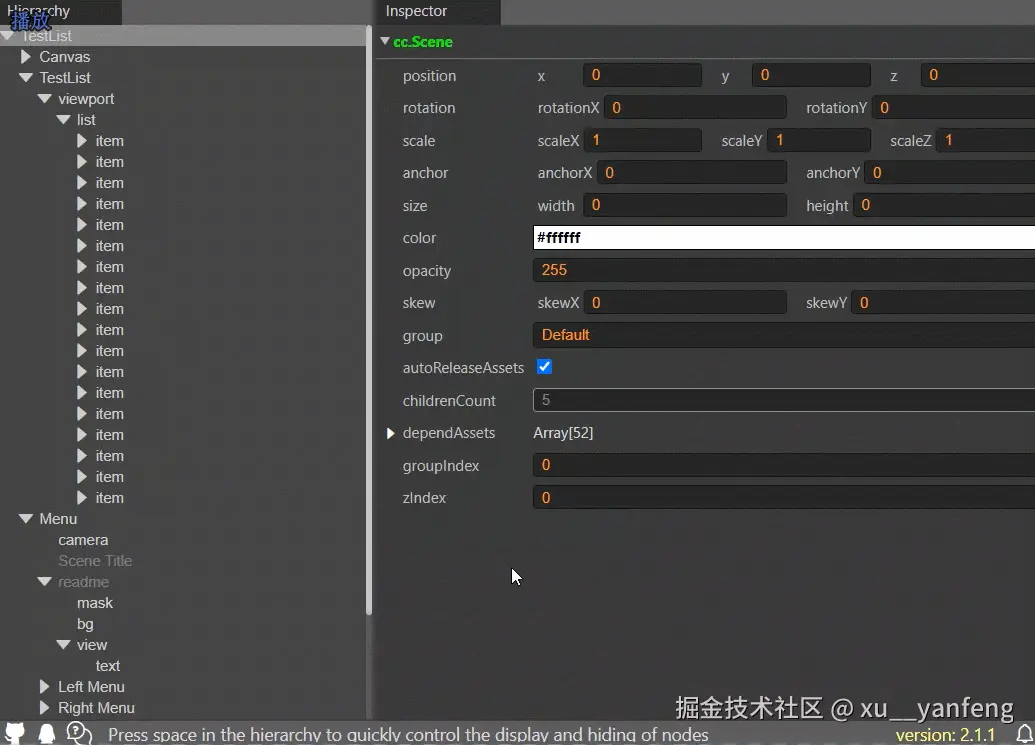Click the version: 2.1.1 label
Viewport: 1035px width, 745px height.
click(946, 733)
